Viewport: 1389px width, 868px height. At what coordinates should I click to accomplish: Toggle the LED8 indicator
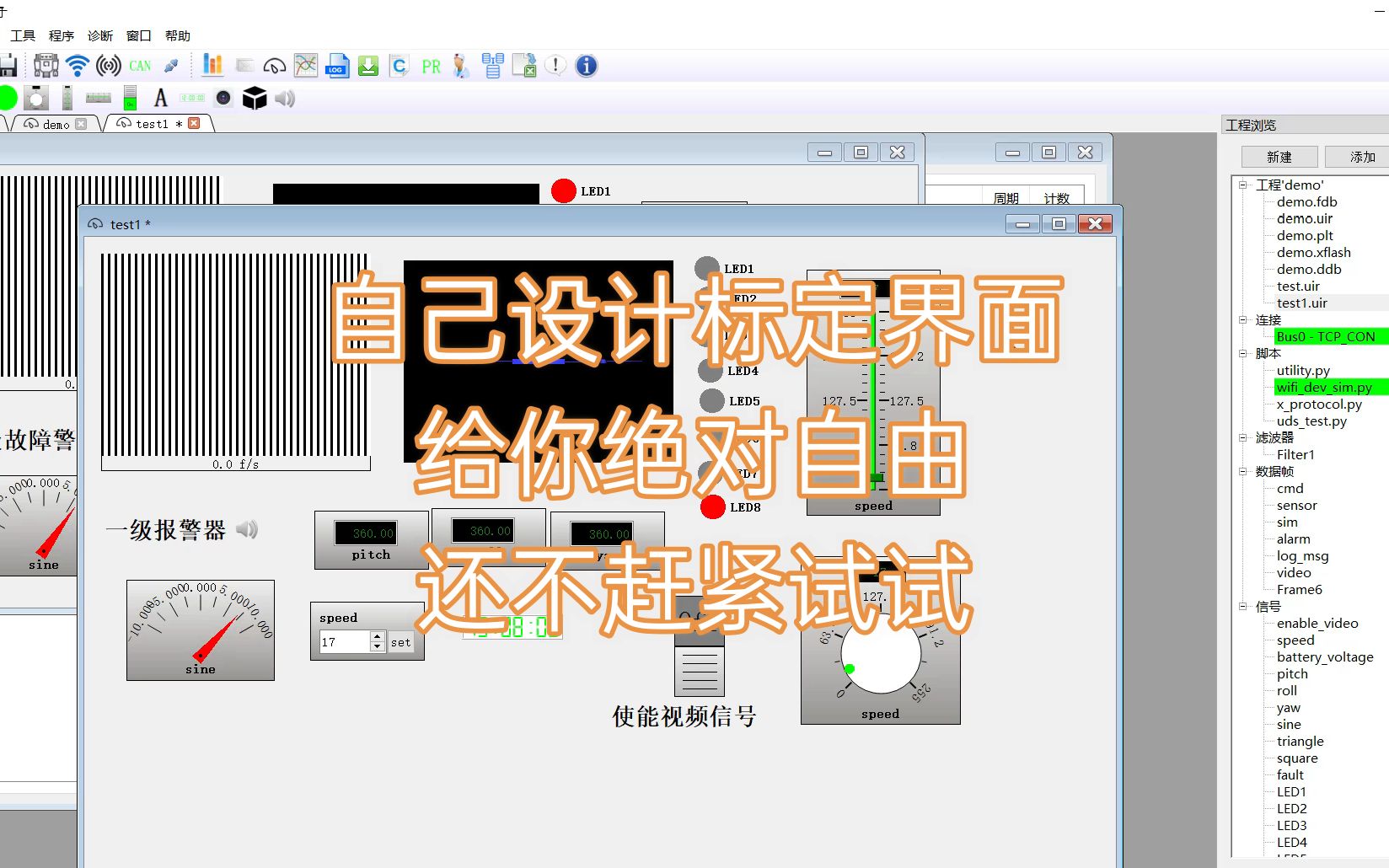tap(711, 507)
